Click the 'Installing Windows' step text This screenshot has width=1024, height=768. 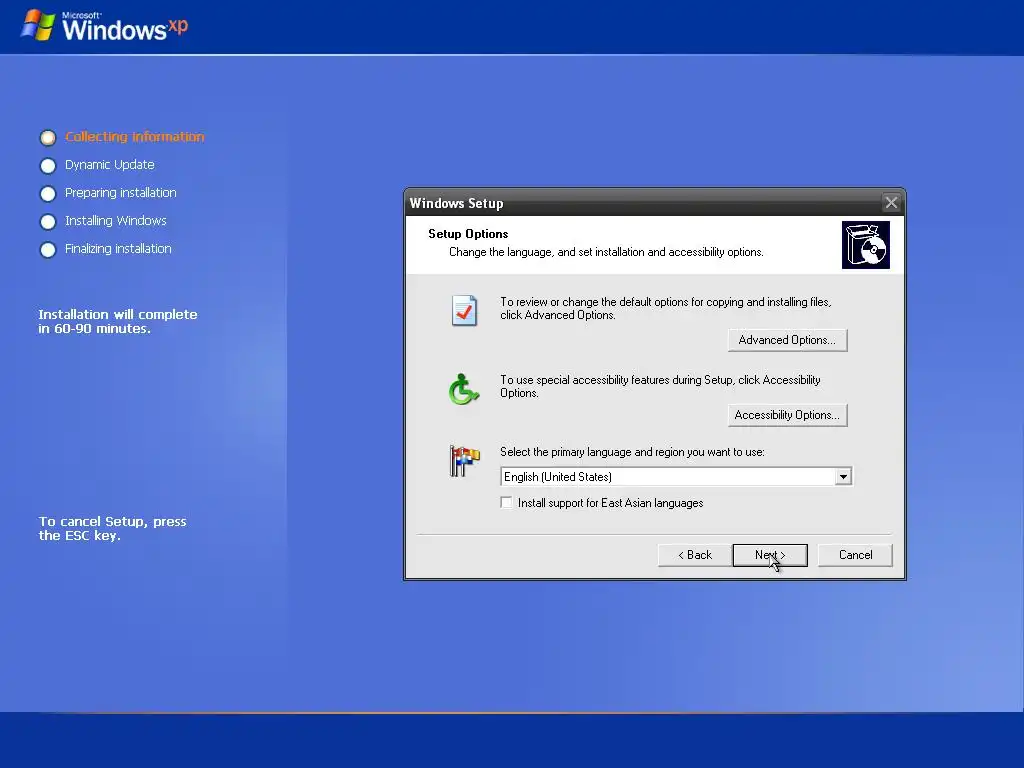point(116,221)
